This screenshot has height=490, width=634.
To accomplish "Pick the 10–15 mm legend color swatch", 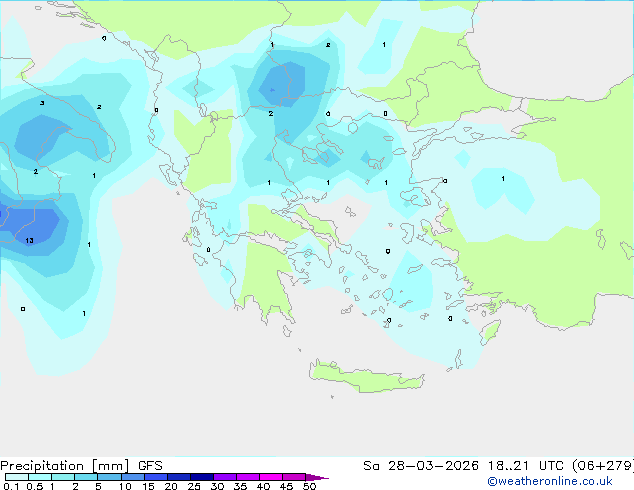I will tap(132, 477).
